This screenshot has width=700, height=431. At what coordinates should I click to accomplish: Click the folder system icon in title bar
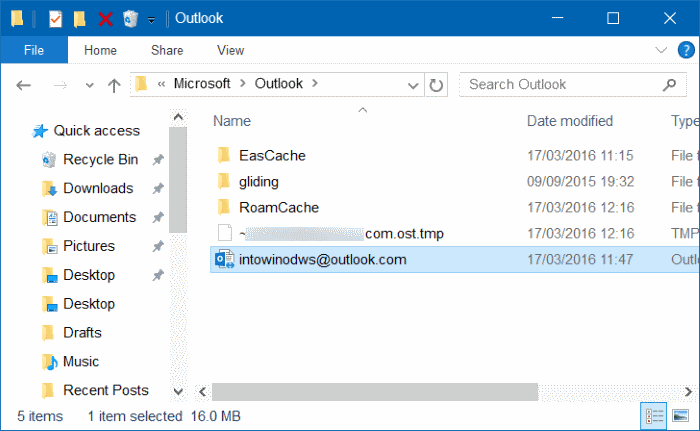pyautogui.click(x=17, y=18)
